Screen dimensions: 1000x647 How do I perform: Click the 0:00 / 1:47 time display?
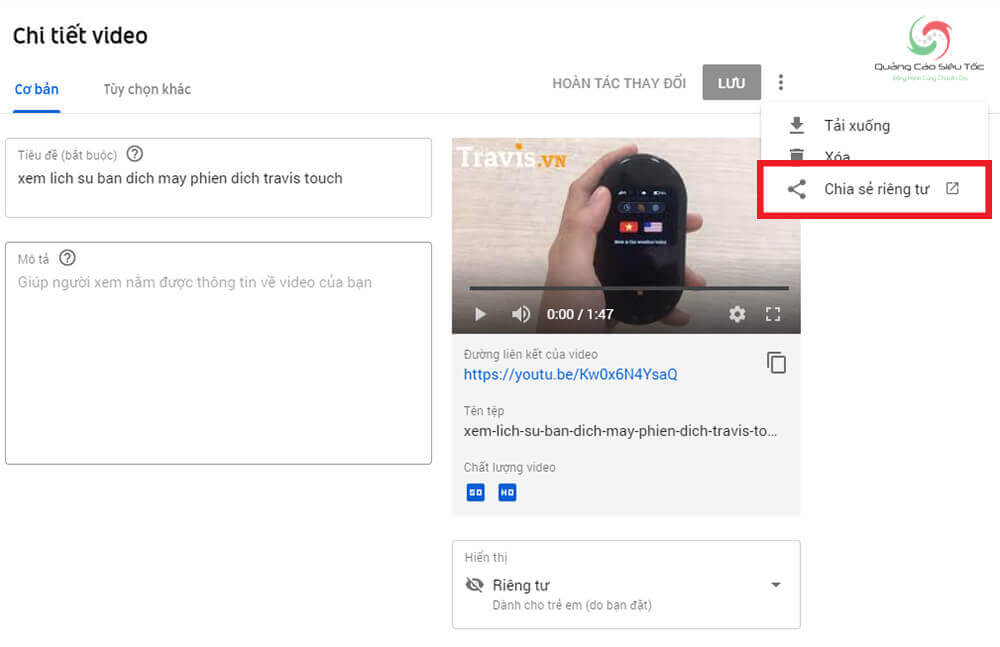click(x=580, y=314)
